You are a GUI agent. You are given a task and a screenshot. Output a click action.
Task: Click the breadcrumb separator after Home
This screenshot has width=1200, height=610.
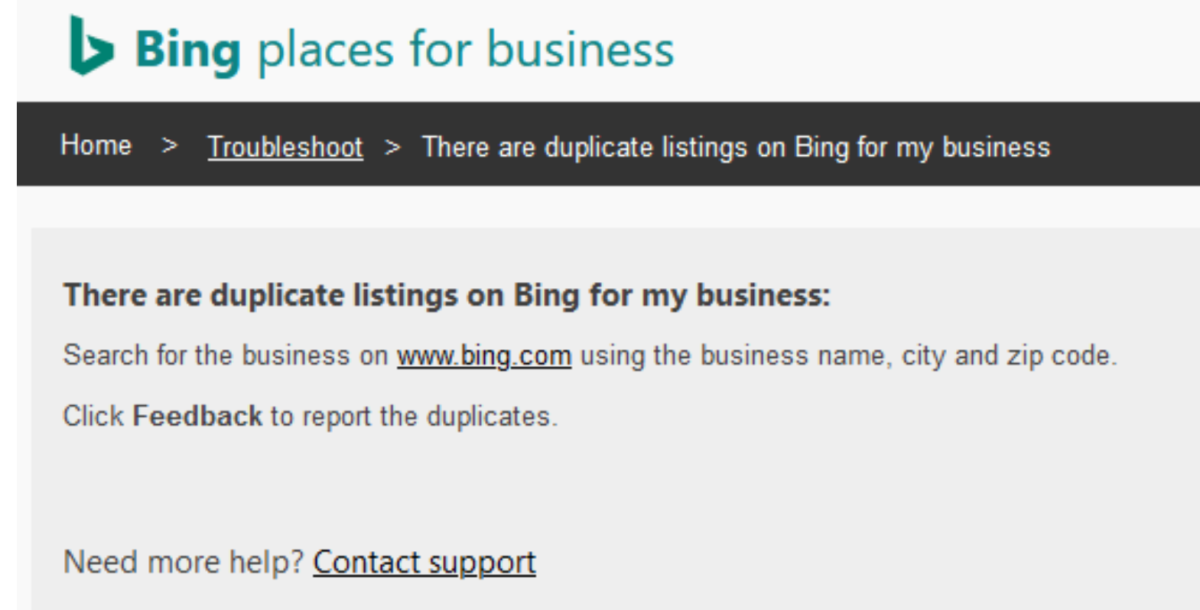tap(166, 146)
